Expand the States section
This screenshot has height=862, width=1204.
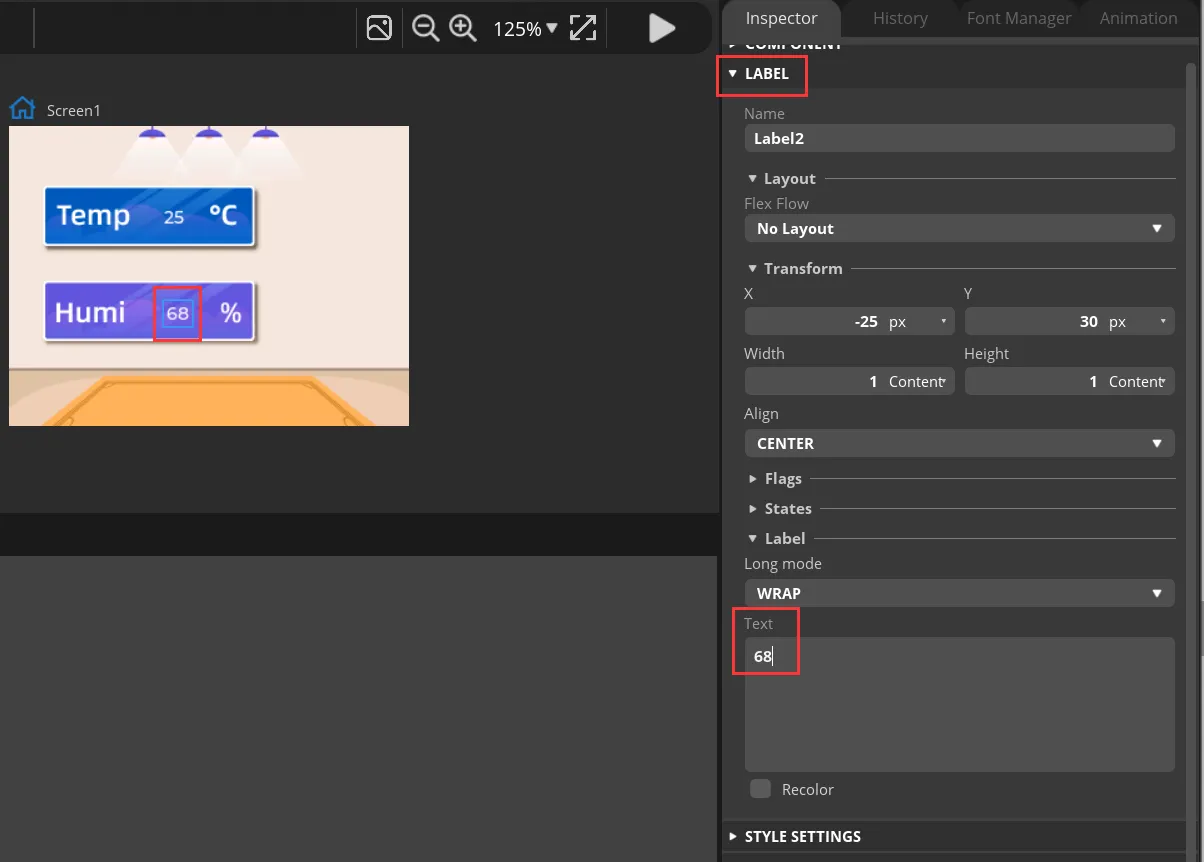787,509
